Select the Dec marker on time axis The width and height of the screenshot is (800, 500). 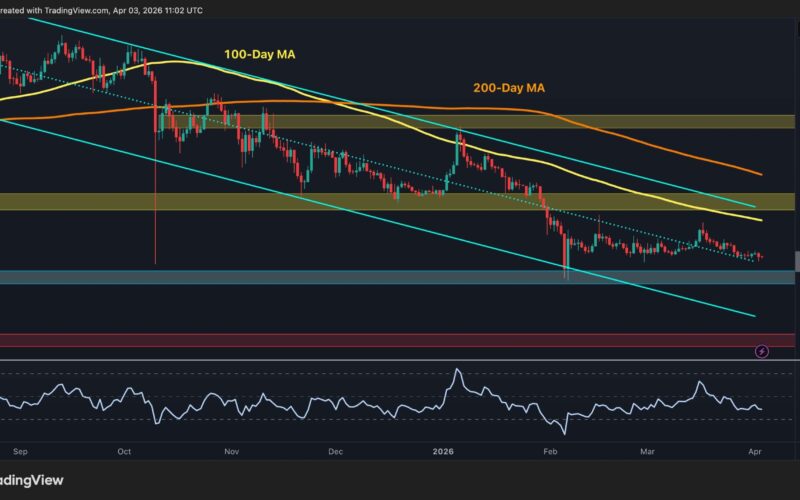[335, 451]
